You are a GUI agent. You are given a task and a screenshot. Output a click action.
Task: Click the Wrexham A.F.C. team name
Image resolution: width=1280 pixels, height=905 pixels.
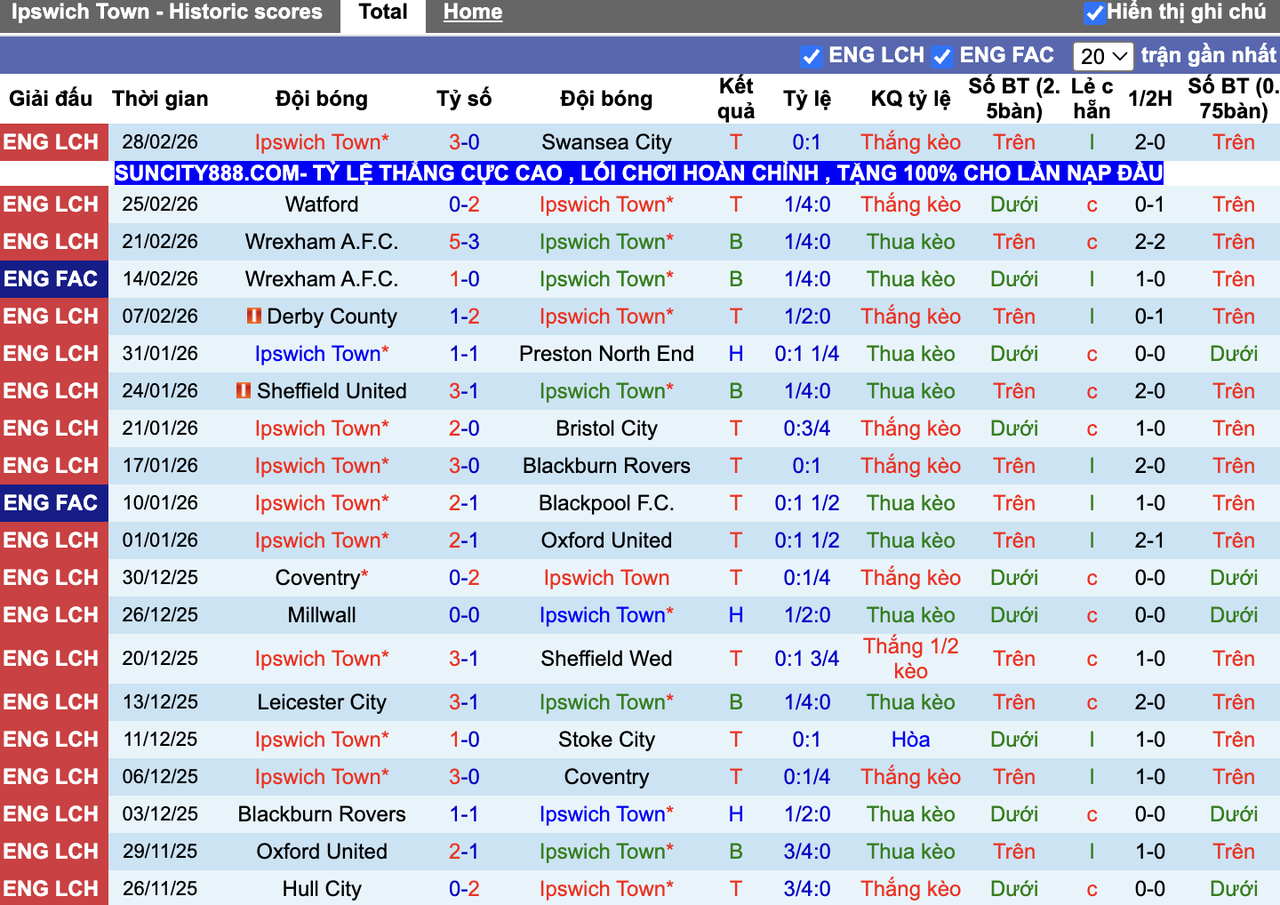pyautogui.click(x=322, y=241)
